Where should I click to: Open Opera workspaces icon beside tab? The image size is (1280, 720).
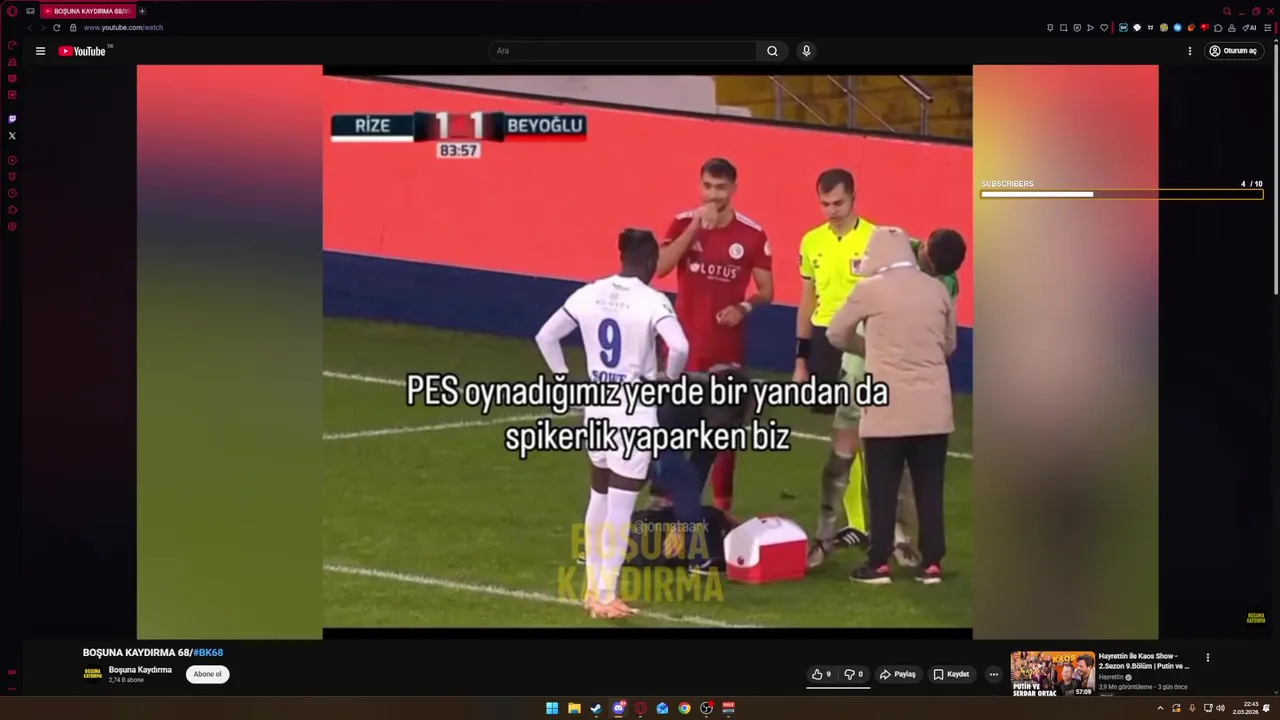tap(30, 11)
